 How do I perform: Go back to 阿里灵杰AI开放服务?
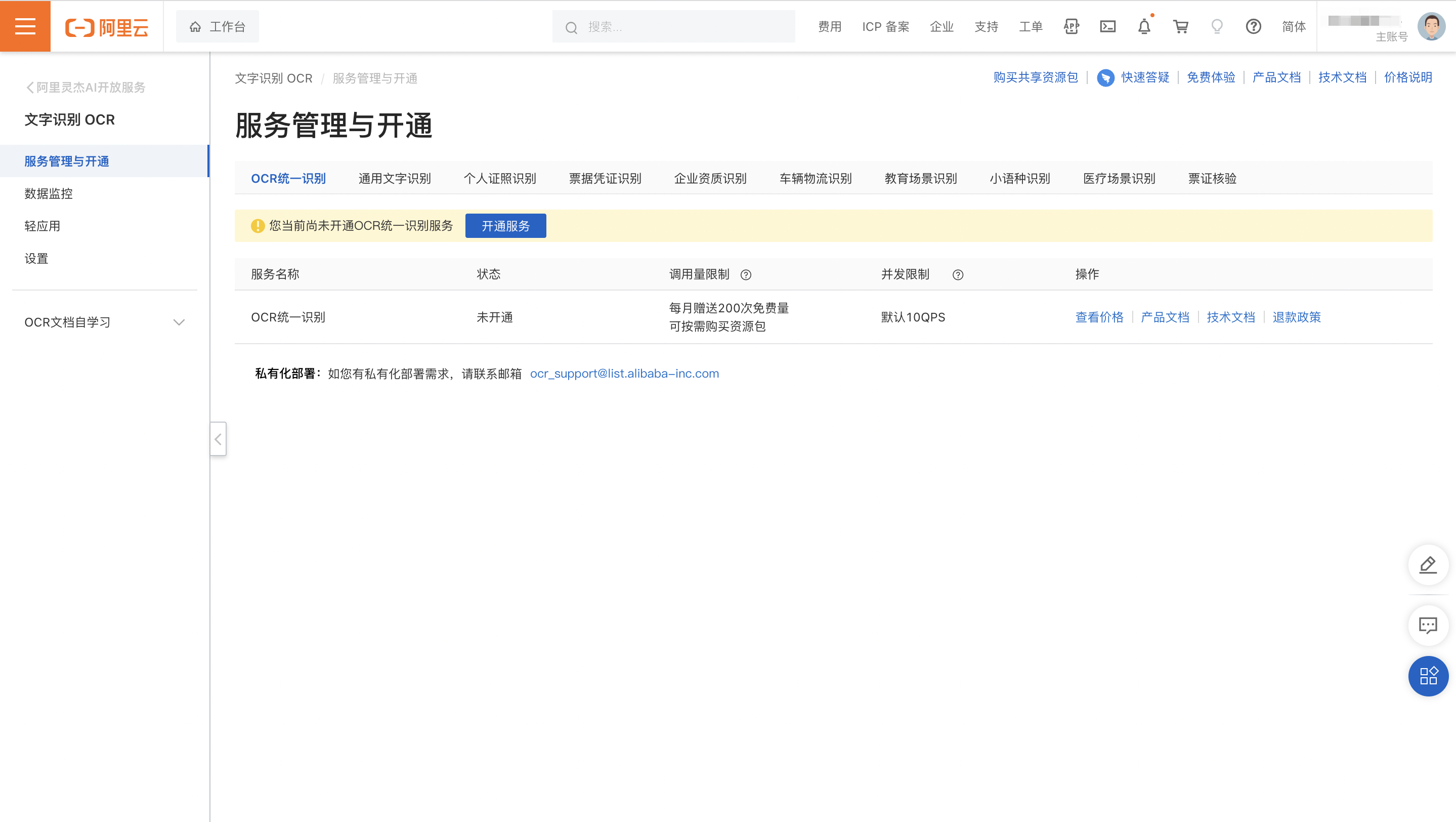(86, 87)
